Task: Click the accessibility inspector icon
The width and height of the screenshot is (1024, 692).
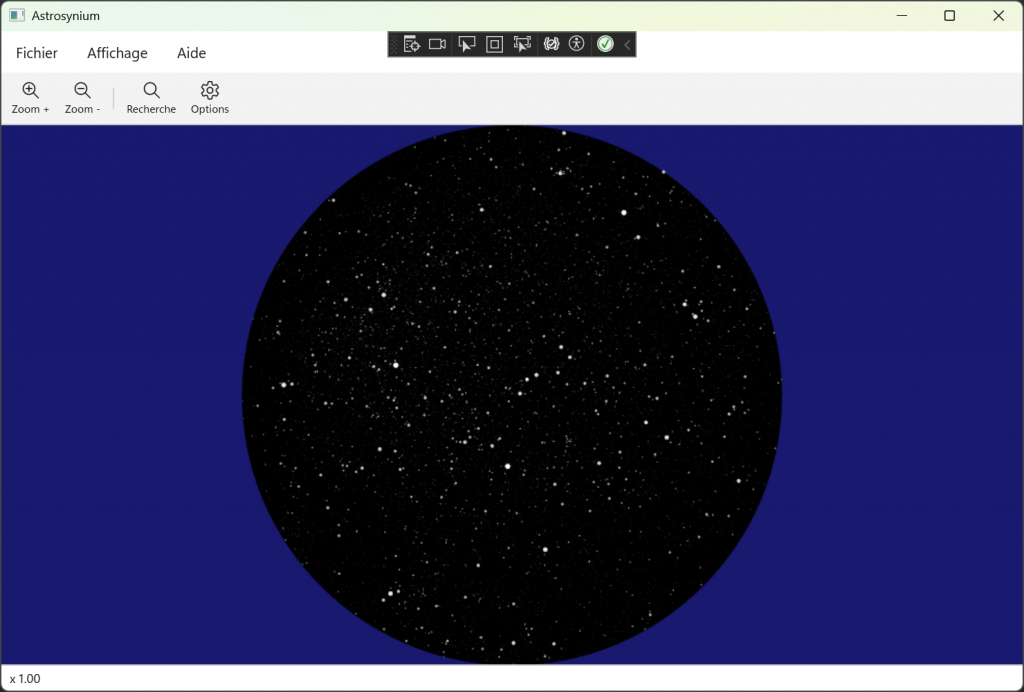Action: (x=577, y=44)
